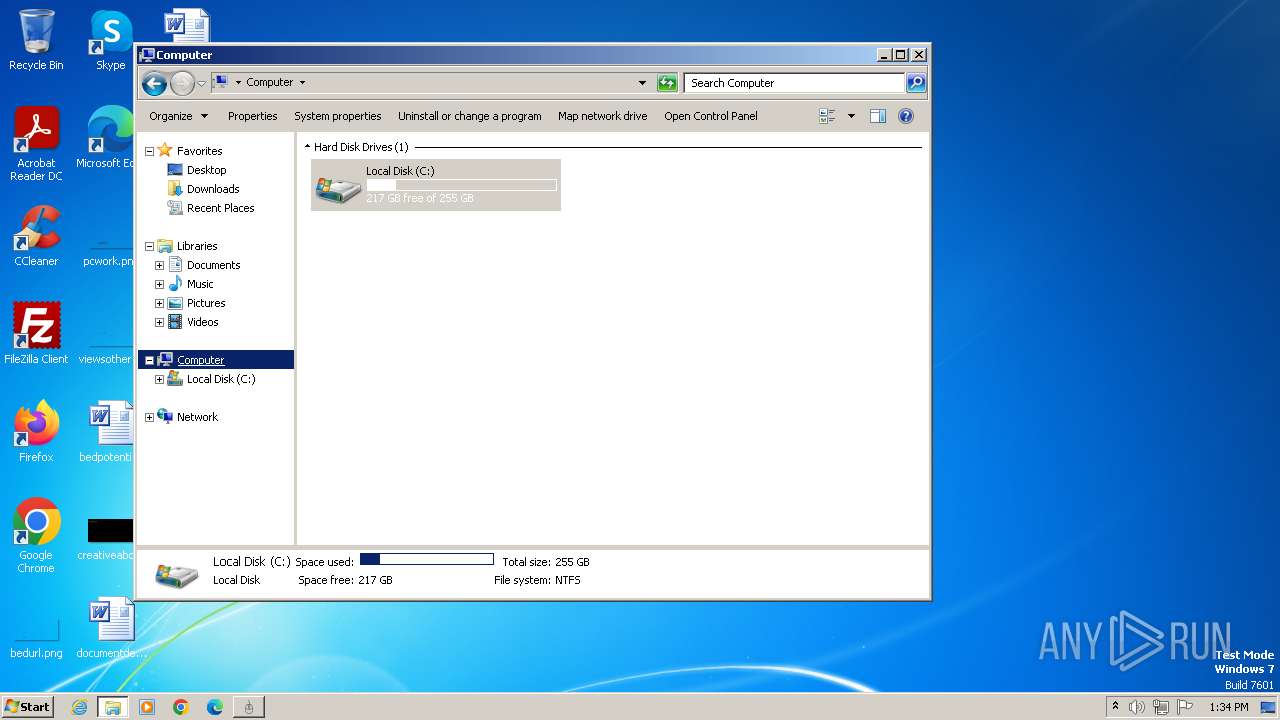Click the search magnifier icon
The image size is (1280, 720).
tap(915, 83)
